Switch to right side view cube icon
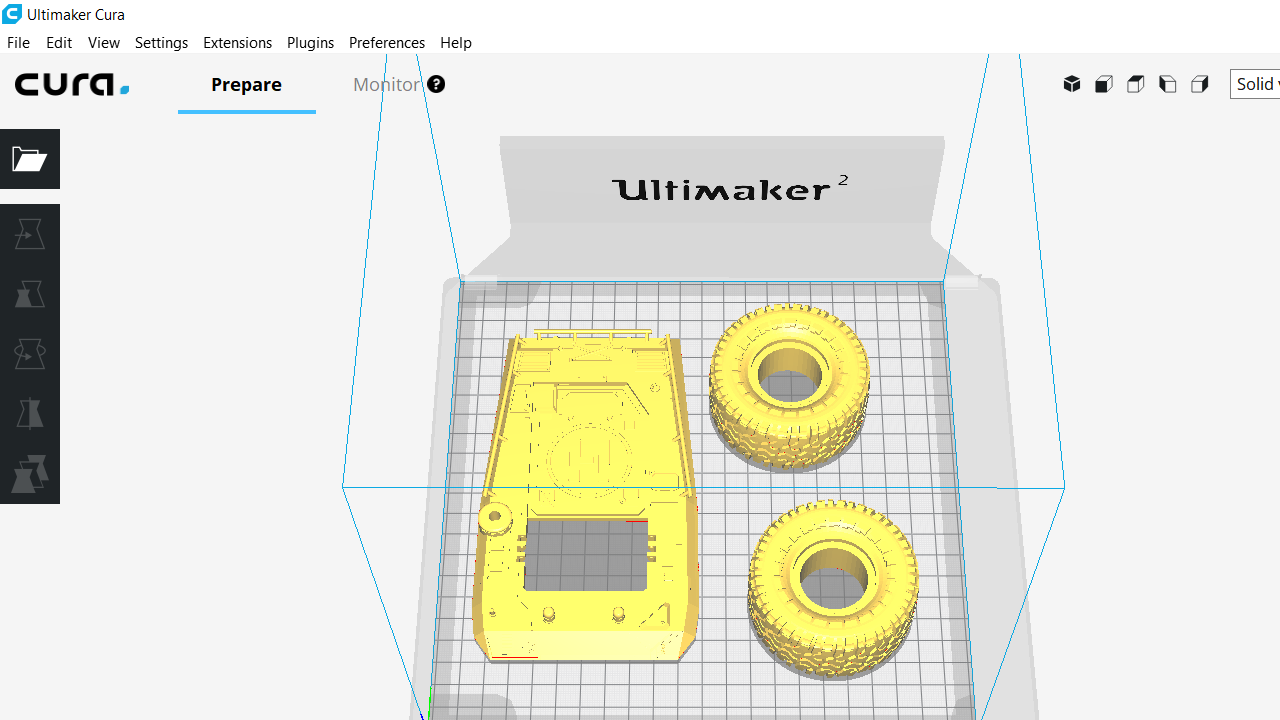The width and height of the screenshot is (1280, 720). tap(1200, 84)
